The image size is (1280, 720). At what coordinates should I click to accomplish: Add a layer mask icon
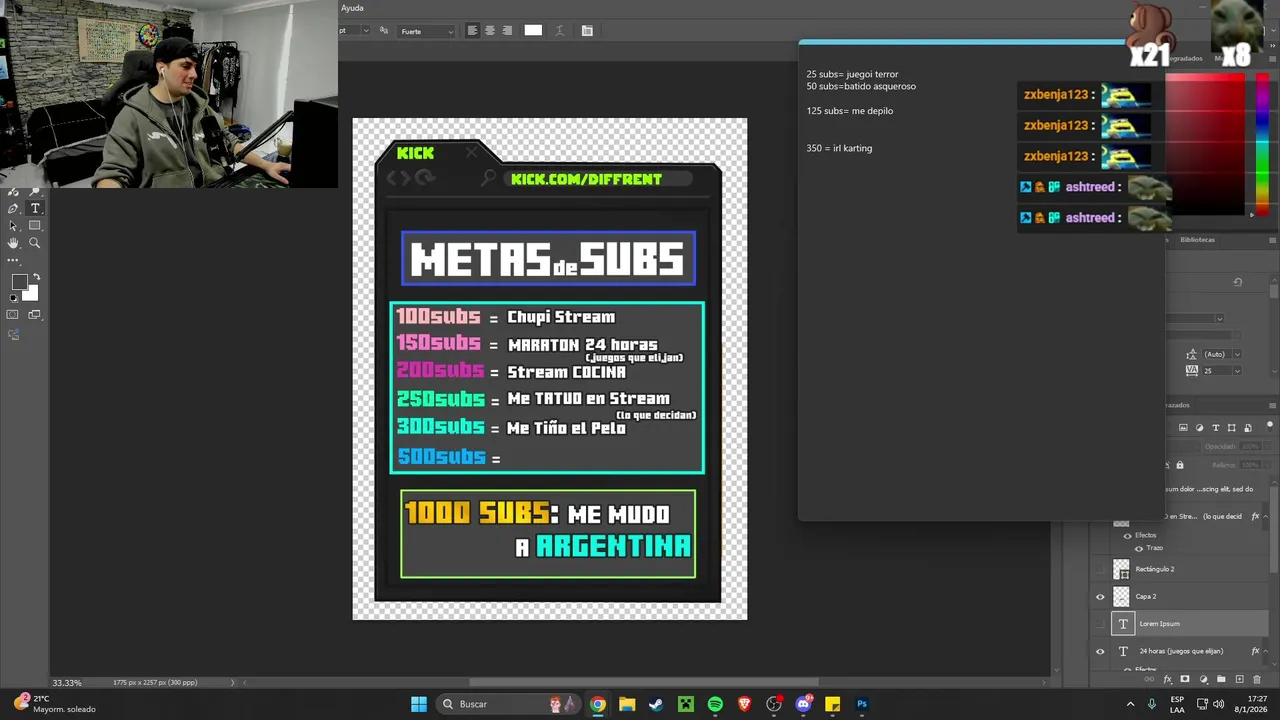[x=1185, y=680]
